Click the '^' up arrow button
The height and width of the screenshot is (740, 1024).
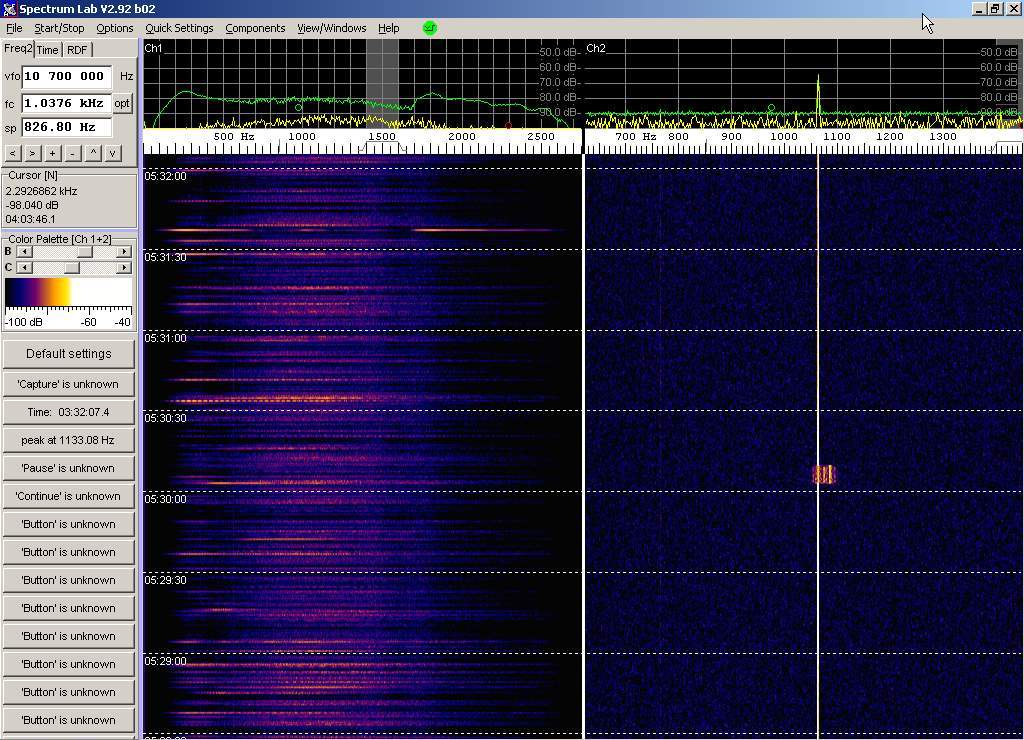[x=93, y=153]
